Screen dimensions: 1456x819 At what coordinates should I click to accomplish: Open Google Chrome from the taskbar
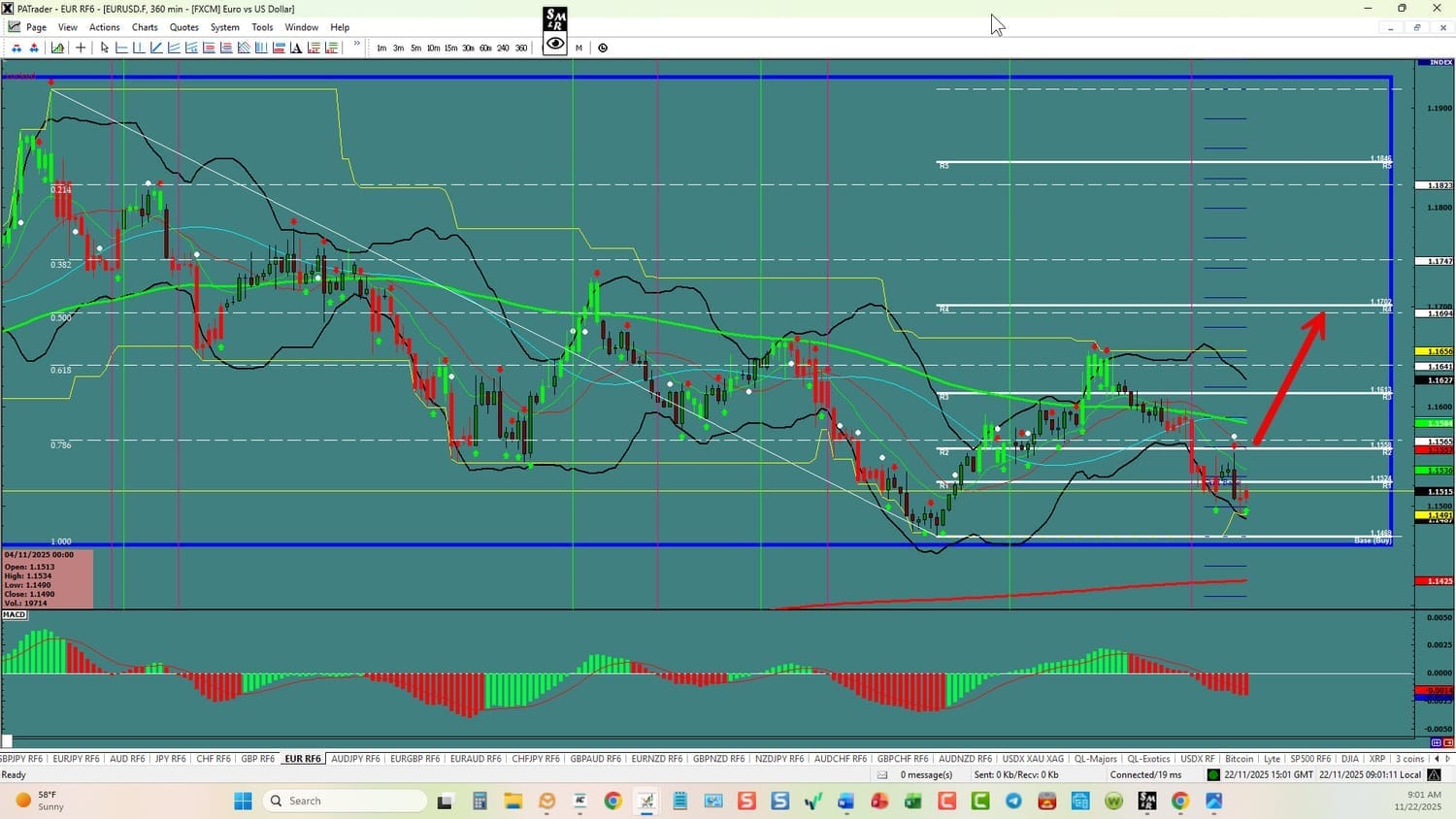click(x=612, y=801)
